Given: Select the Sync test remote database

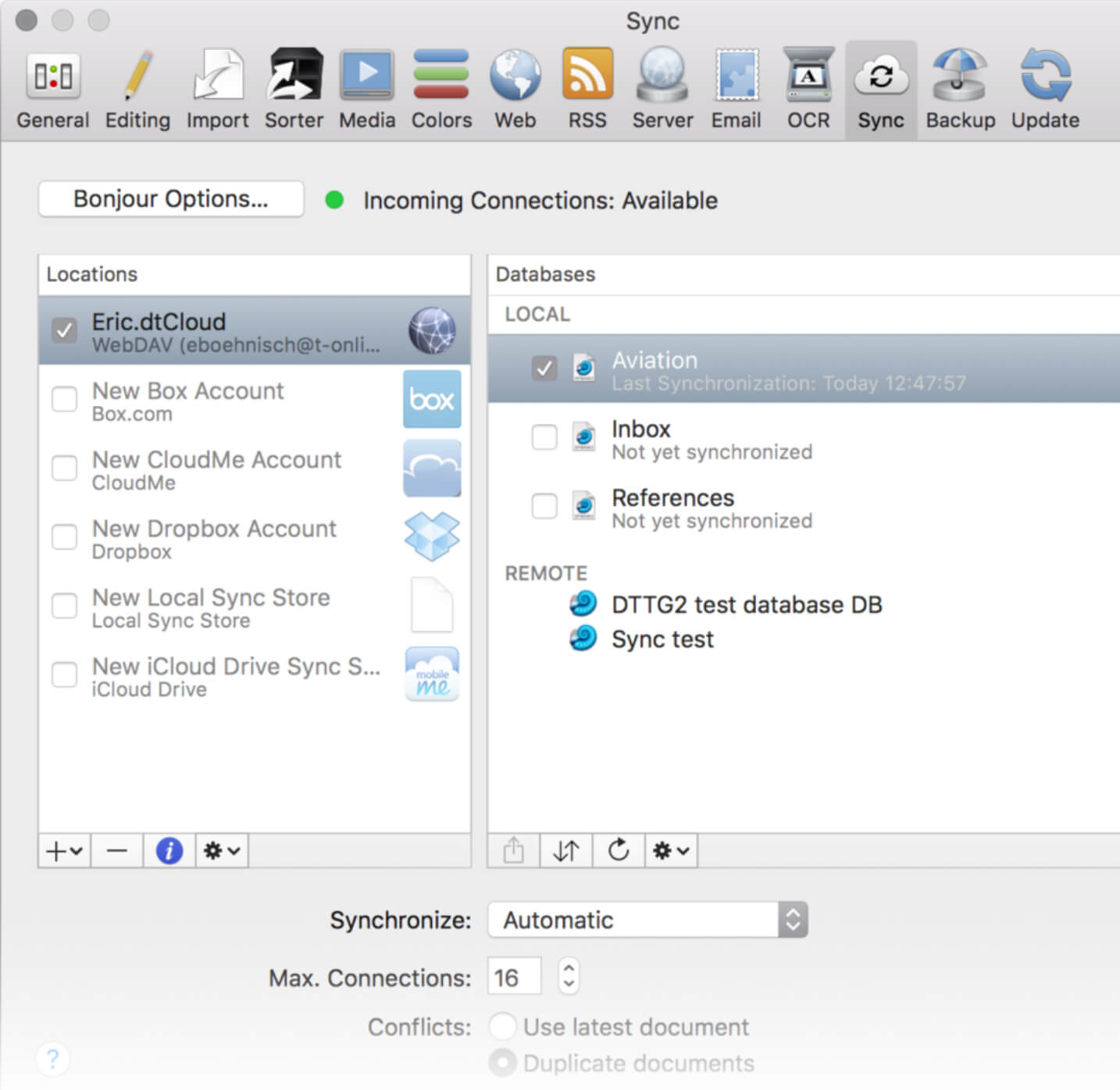Looking at the screenshot, I should pos(804,639).
